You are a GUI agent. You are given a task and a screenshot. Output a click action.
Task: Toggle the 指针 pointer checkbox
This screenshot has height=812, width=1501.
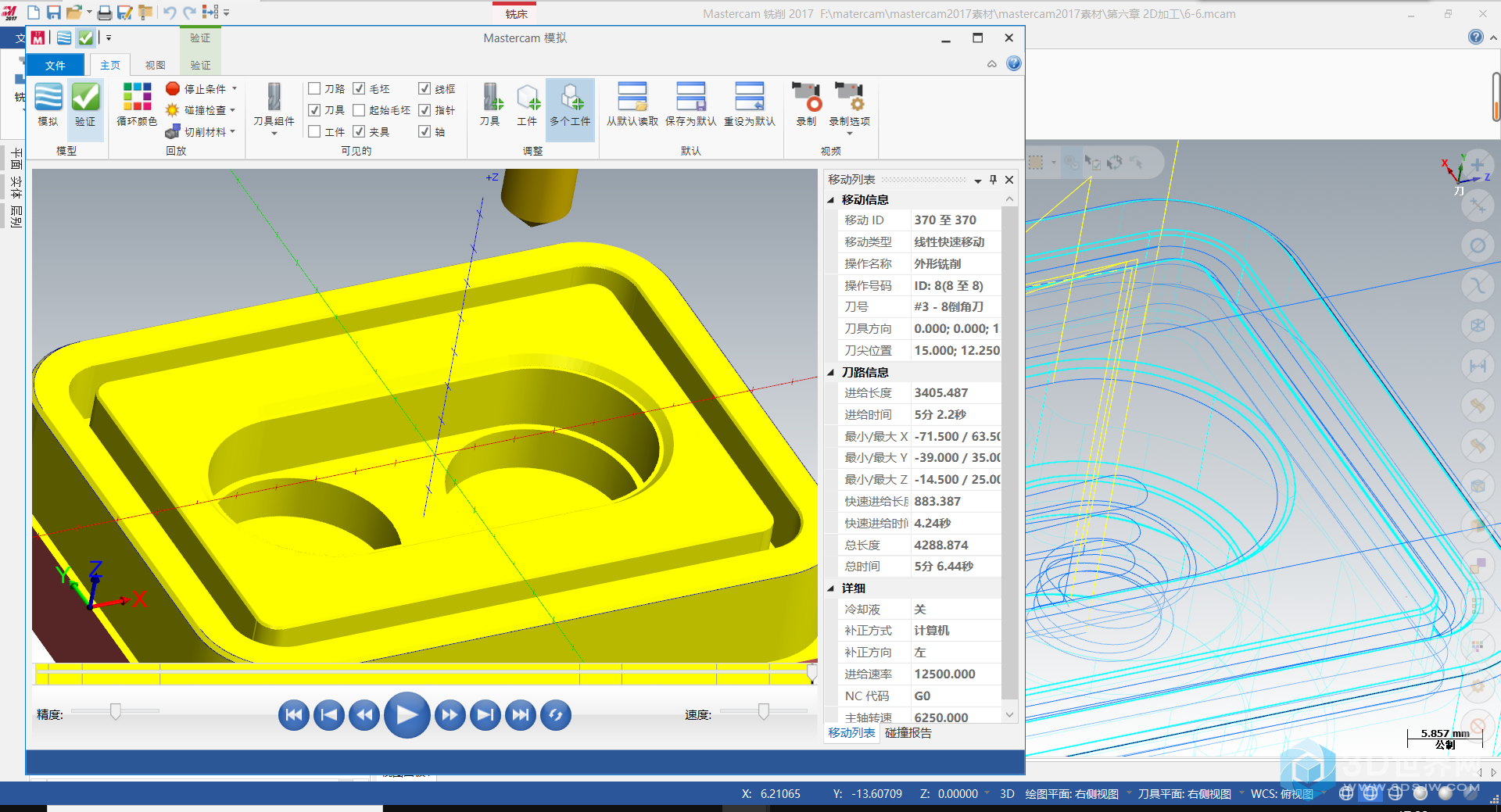tap(425, 110)
